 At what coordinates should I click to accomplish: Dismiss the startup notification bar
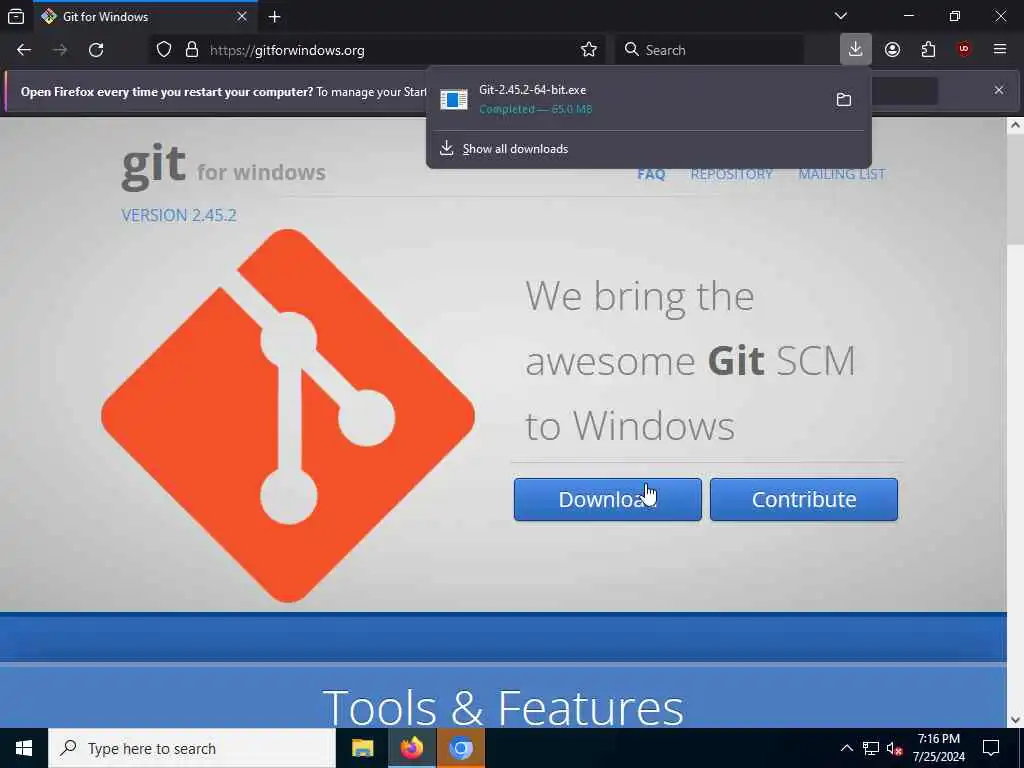pos(999,90)
